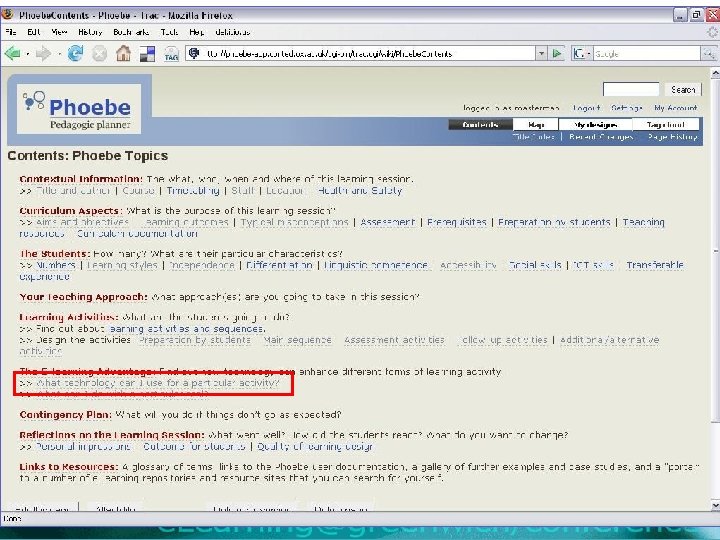Open the File menu
The image size is (720, 540).
point(11,32)
